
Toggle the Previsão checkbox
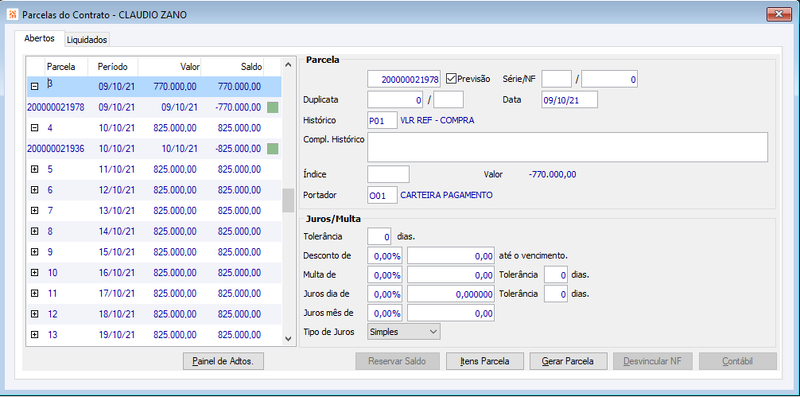click(x=451, y=79)
